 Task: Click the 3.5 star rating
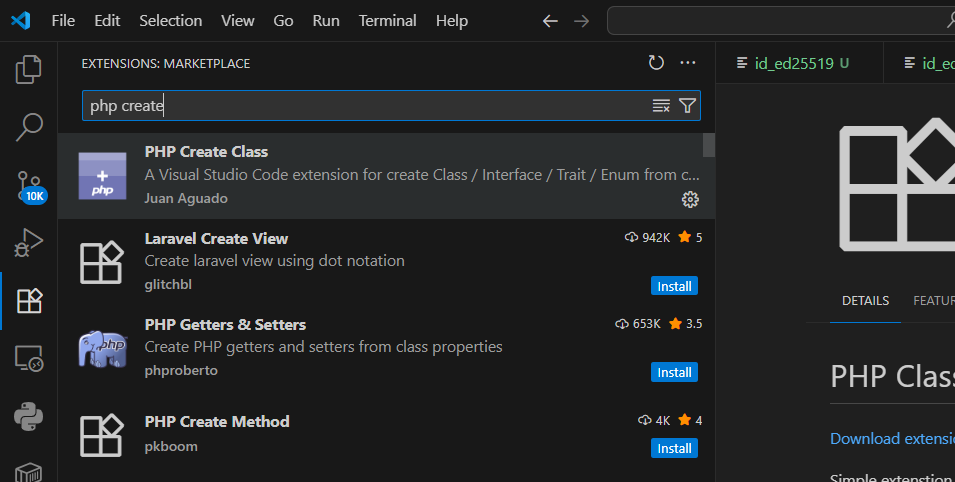(x=686, y=324)
